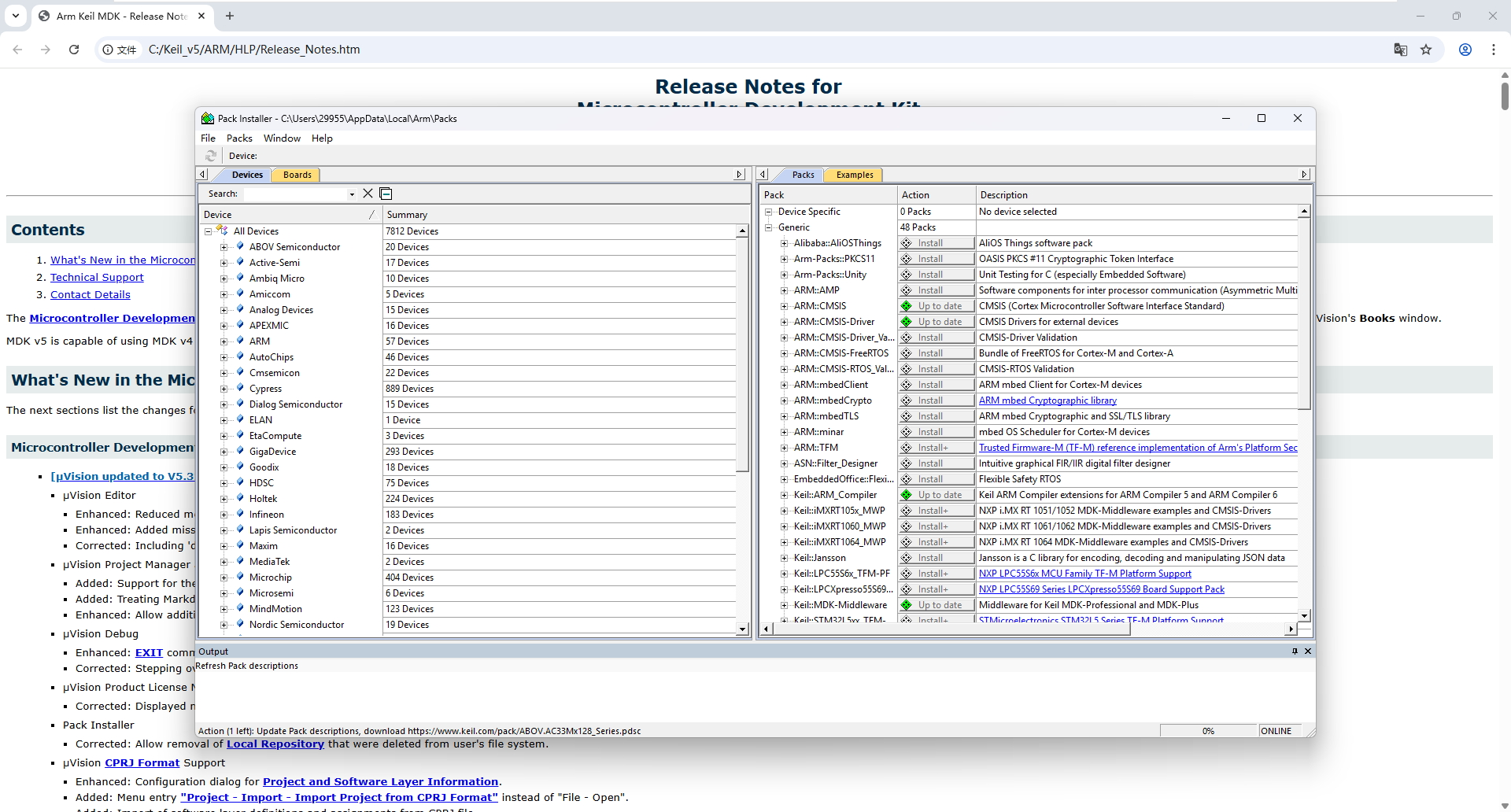Expand the ABOV Semiconductor device node

pos(224,247)
